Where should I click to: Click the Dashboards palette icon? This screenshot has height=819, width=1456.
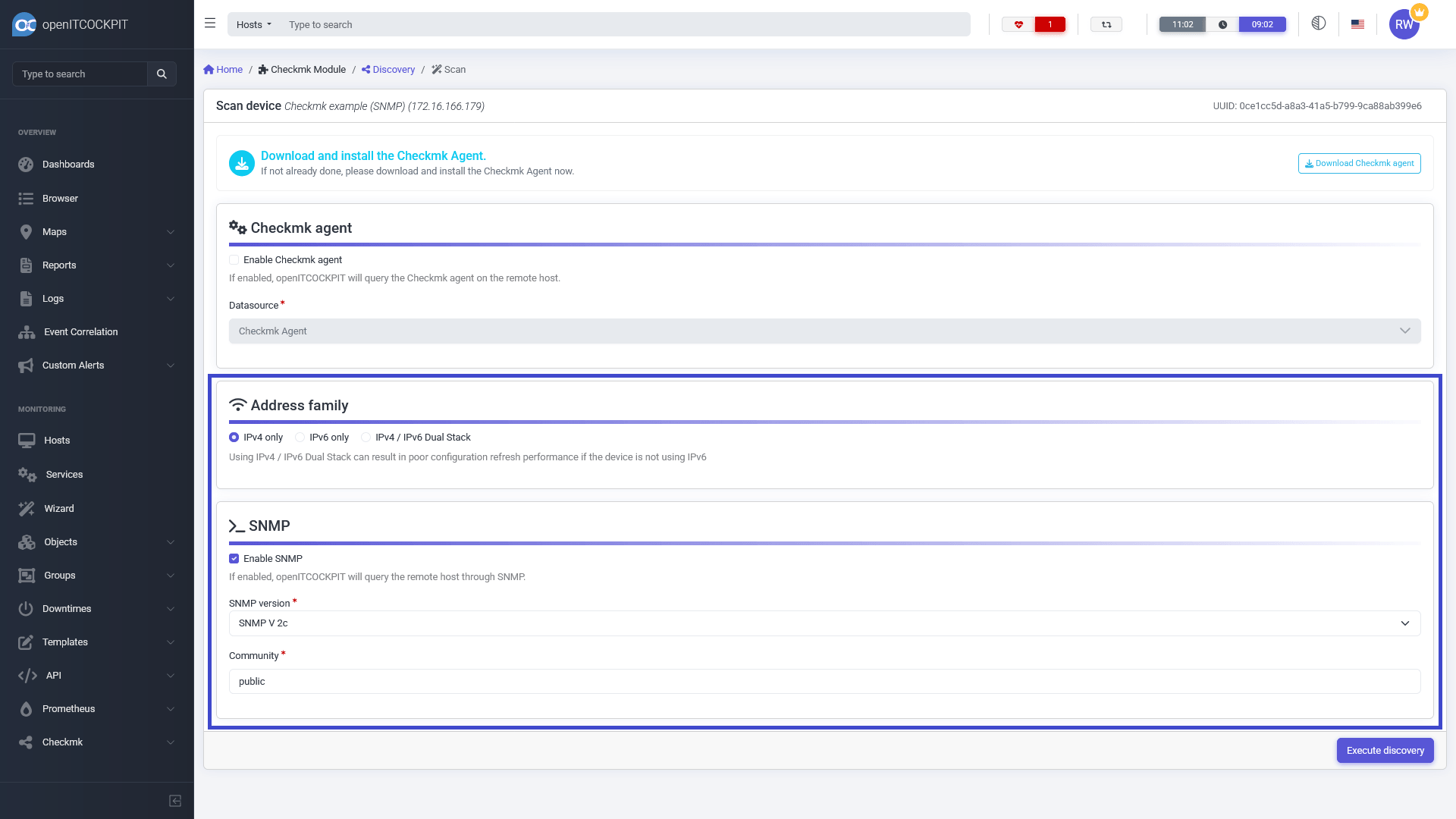point(26,165)
